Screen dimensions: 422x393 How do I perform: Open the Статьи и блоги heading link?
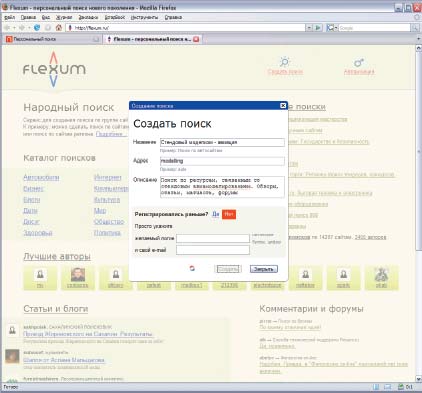tap(56, 309)
